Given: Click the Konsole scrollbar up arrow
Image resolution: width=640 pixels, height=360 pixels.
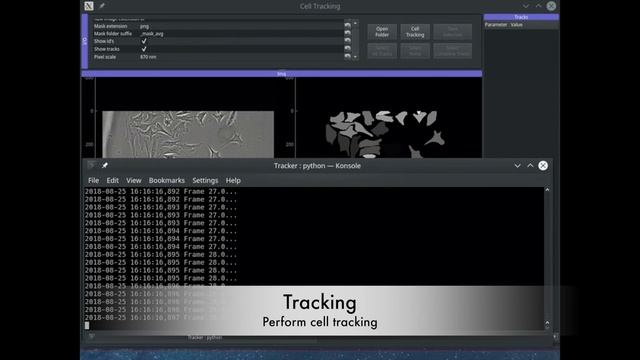Looking at the screenshot, I should [x=547, y=190].
